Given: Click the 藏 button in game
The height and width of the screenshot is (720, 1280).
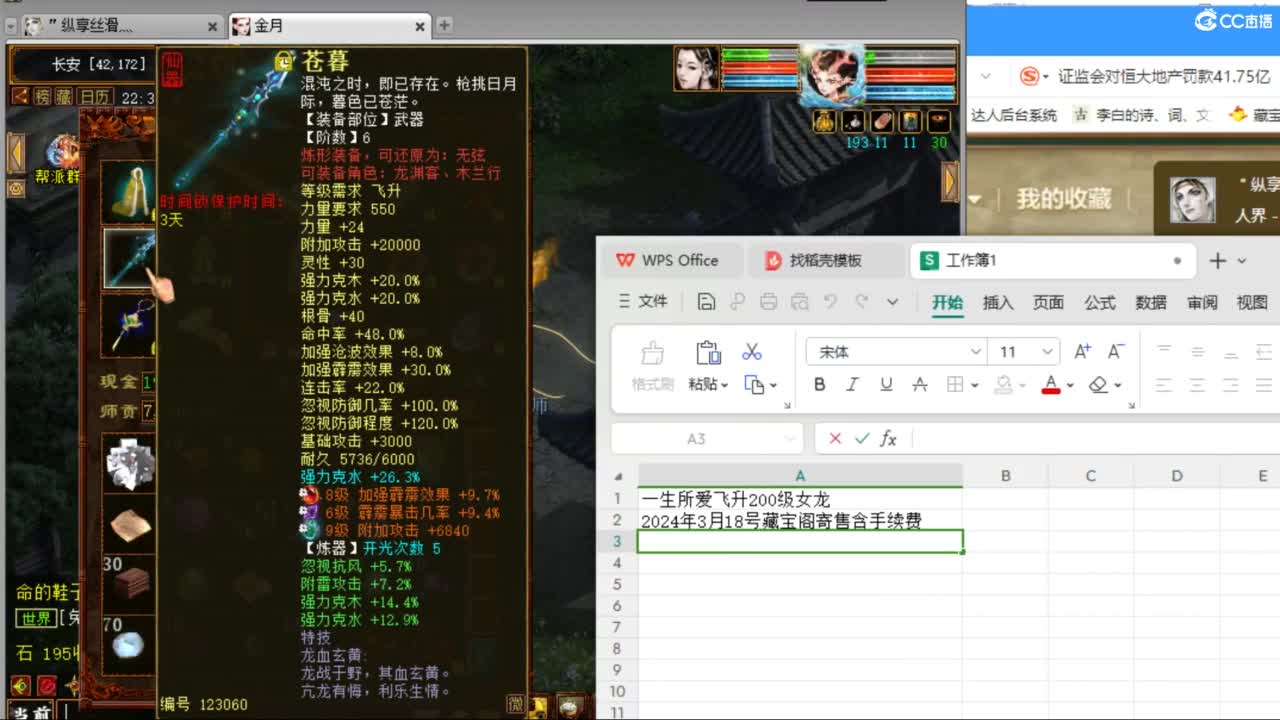Looking at the screenshot, I should coord(64,97).
